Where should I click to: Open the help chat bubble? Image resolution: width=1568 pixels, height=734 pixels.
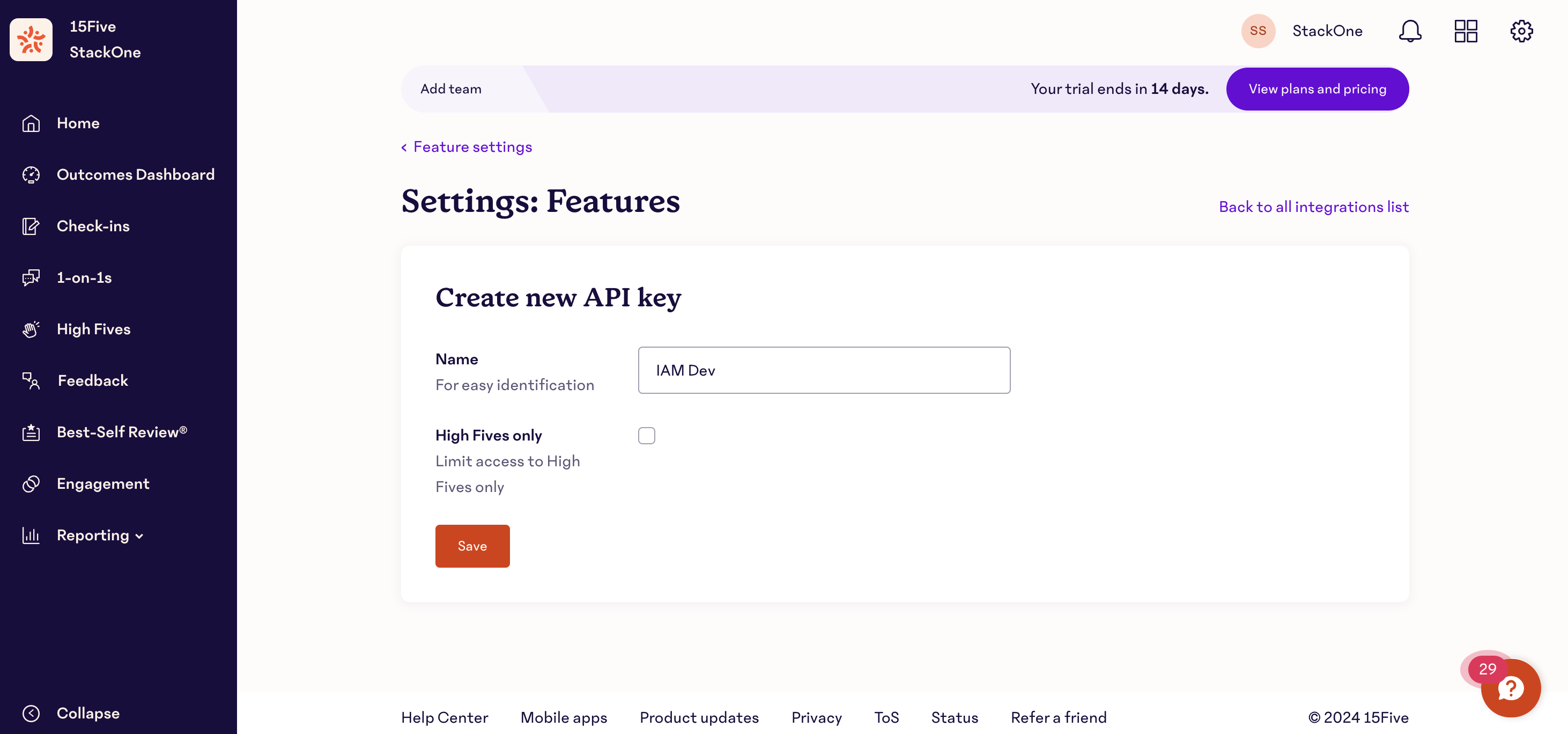pos(1511,688)
